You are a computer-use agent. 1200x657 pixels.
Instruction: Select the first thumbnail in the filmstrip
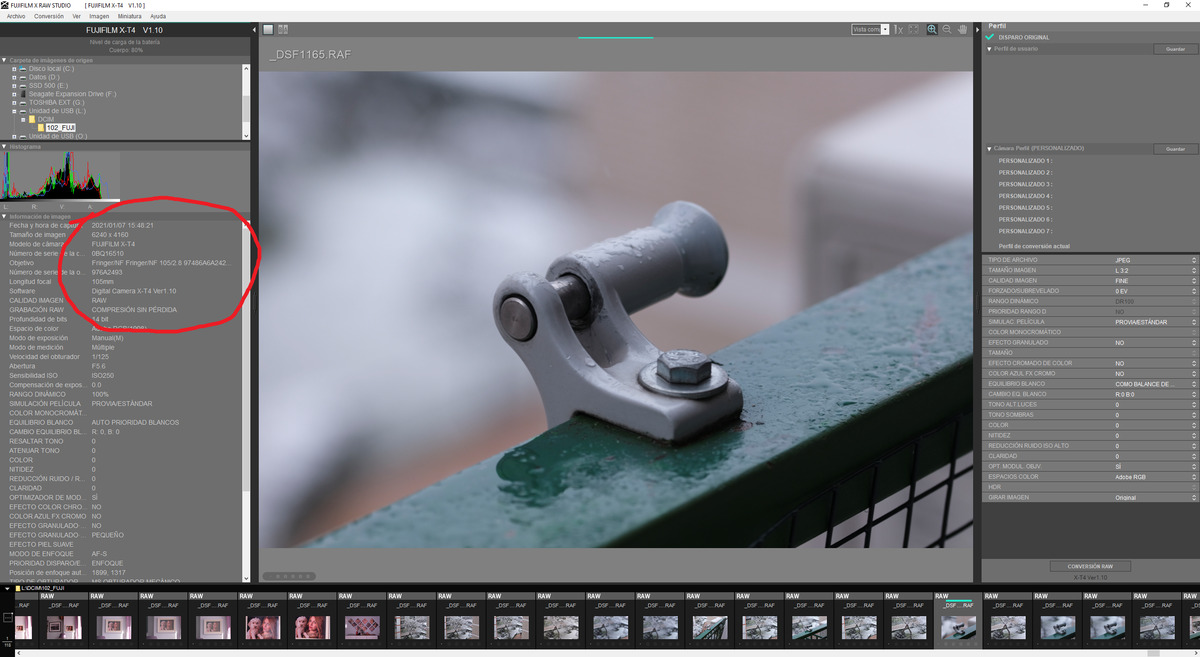click(x=23, y=626)
